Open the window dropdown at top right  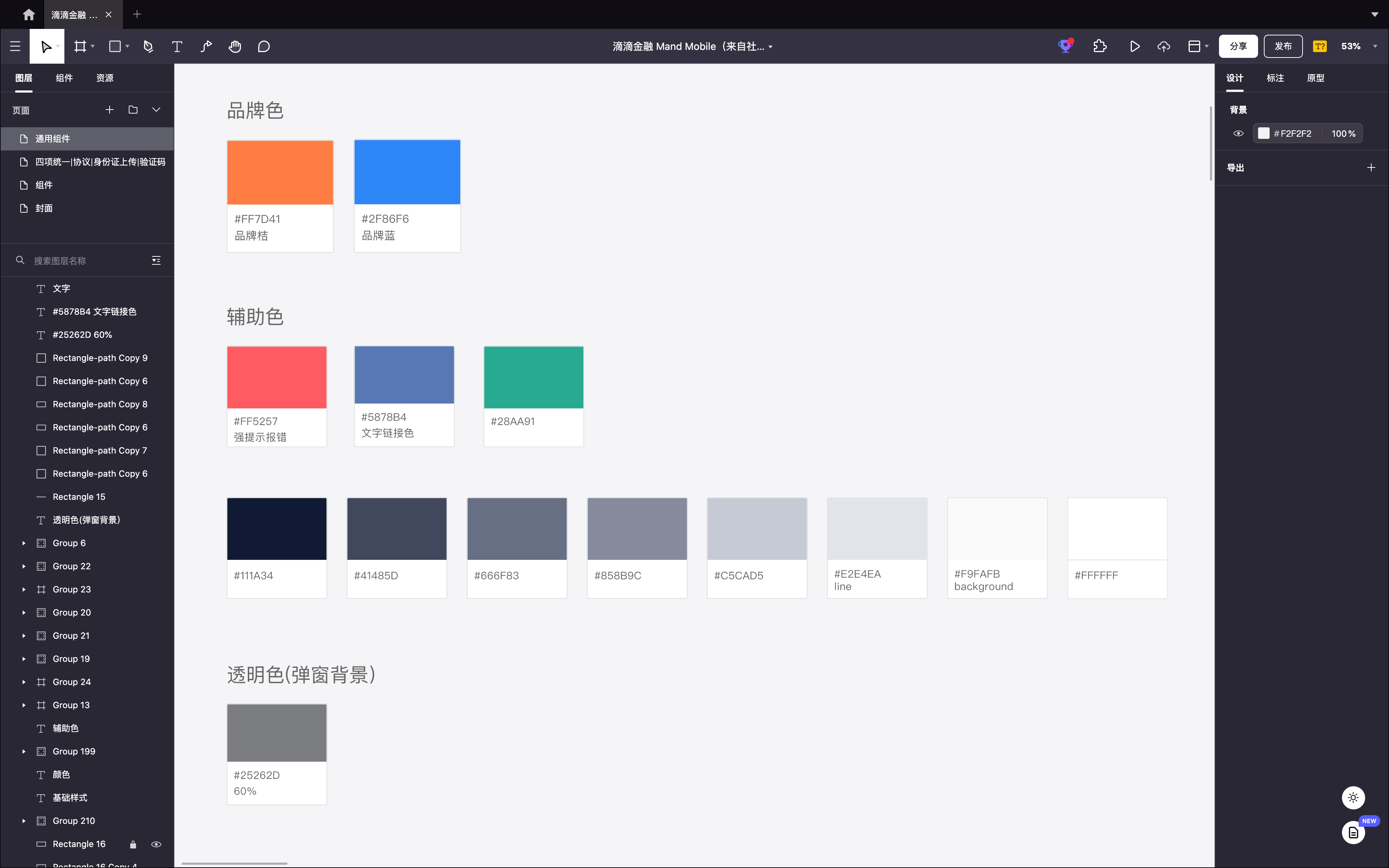1375,14
